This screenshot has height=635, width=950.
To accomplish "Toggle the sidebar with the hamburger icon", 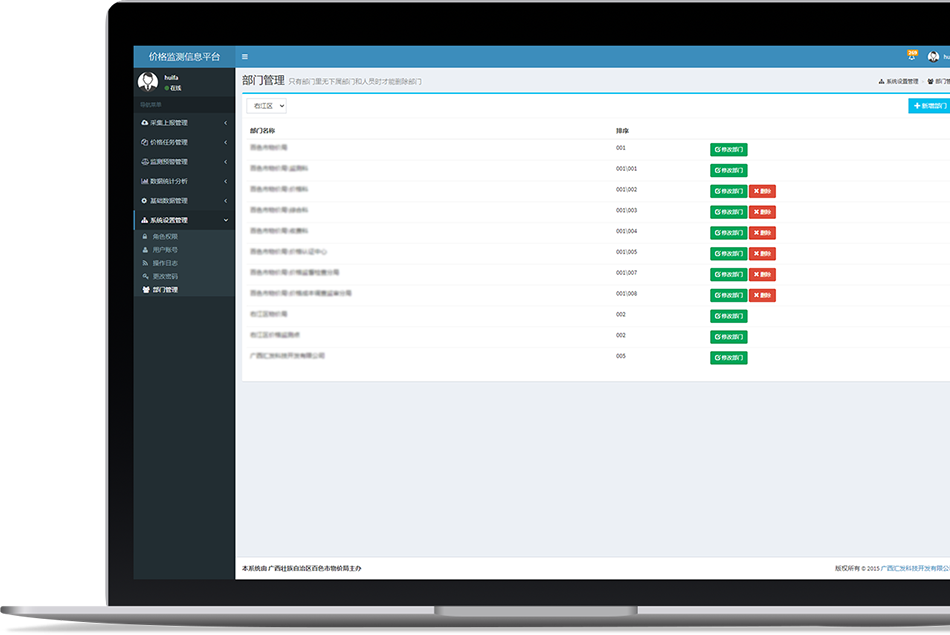I will click(245, 57).
